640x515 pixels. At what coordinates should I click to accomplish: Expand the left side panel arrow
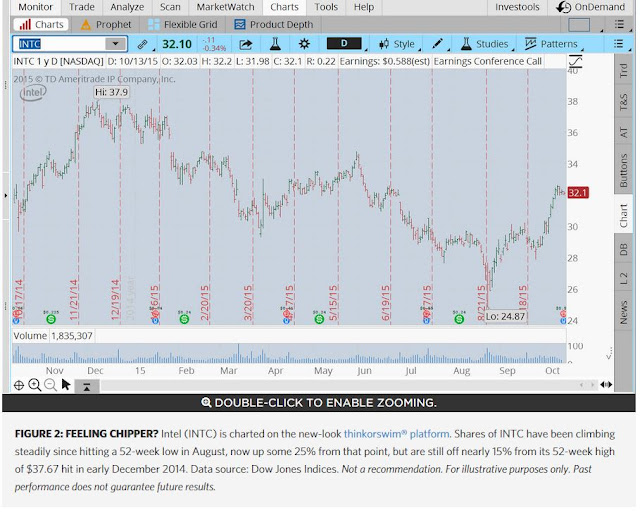pyautogui.click(x=6, y=196)
